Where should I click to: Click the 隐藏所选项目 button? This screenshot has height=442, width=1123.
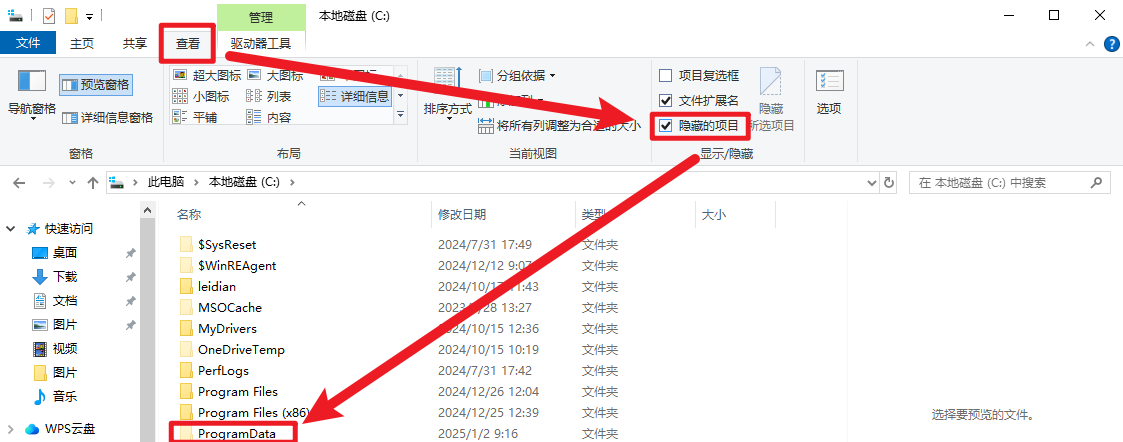[x=771, y=100]
